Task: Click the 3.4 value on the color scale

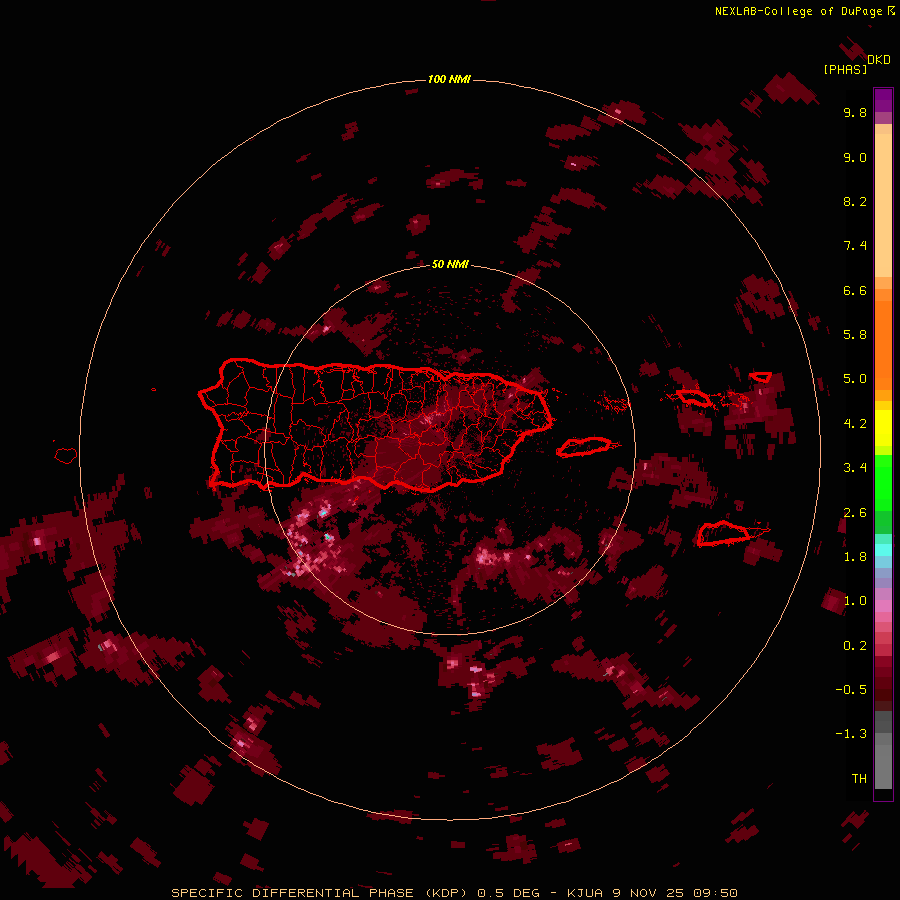Action: 855,468
